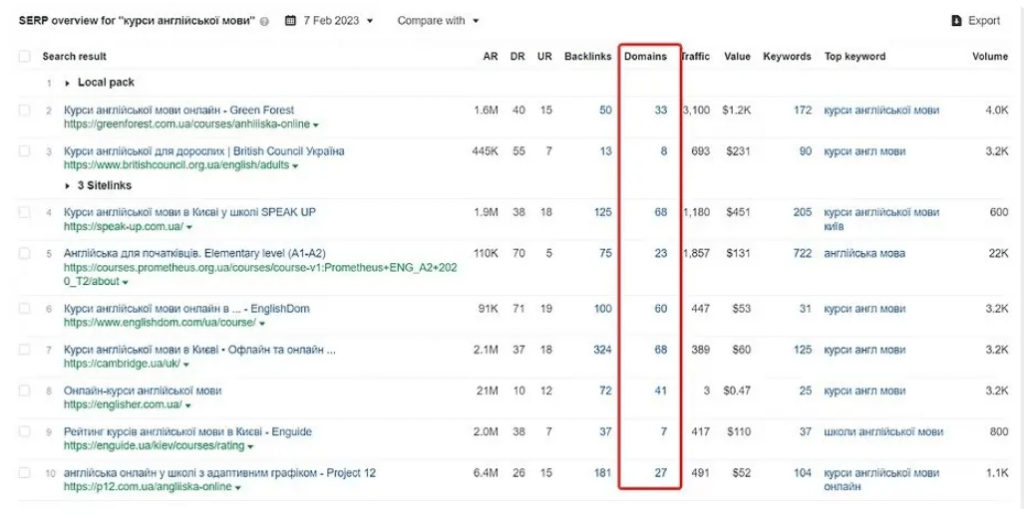
Task: Click the UR column header
Action: tap(545, 56)
